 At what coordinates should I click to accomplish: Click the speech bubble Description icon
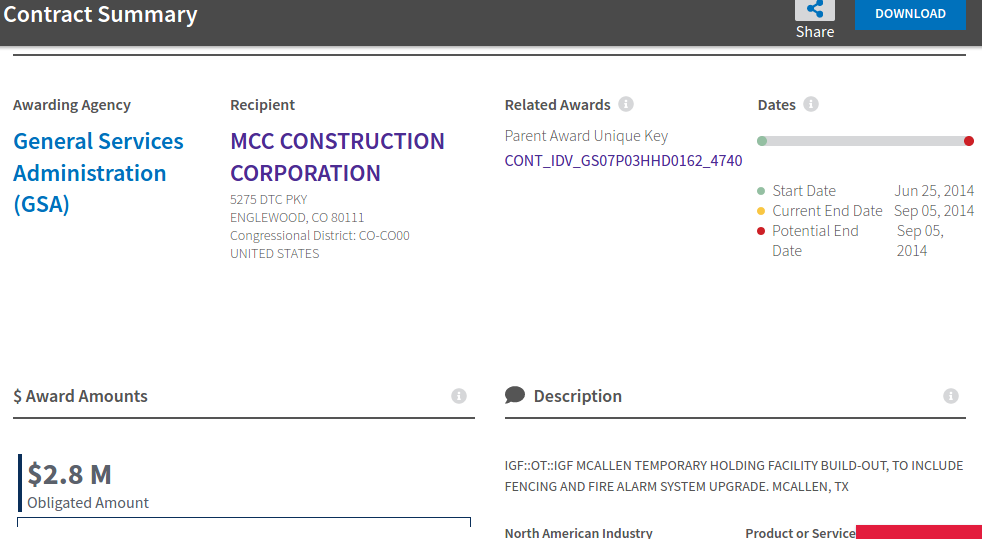pos(515,395)
